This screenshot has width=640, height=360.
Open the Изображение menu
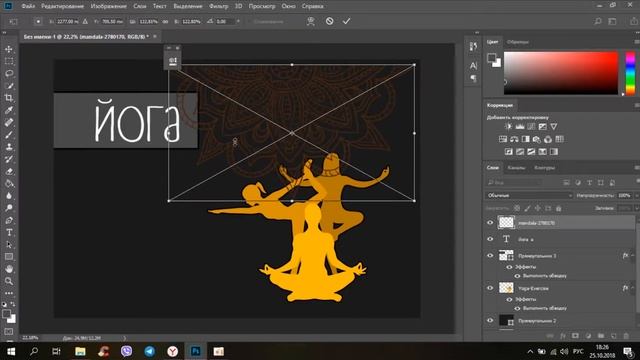click(109, 6)
